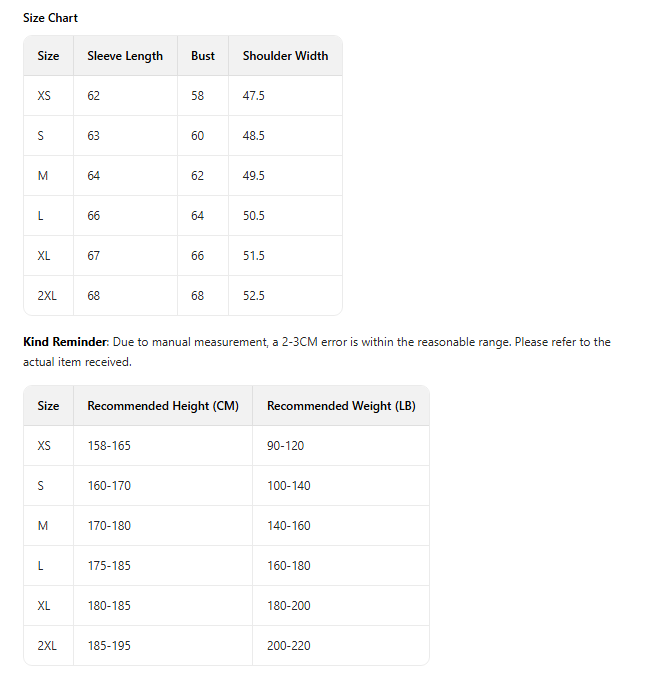Select the 158-165 height range cell
The height and width of the screenshot is (674, 670).
109,446
